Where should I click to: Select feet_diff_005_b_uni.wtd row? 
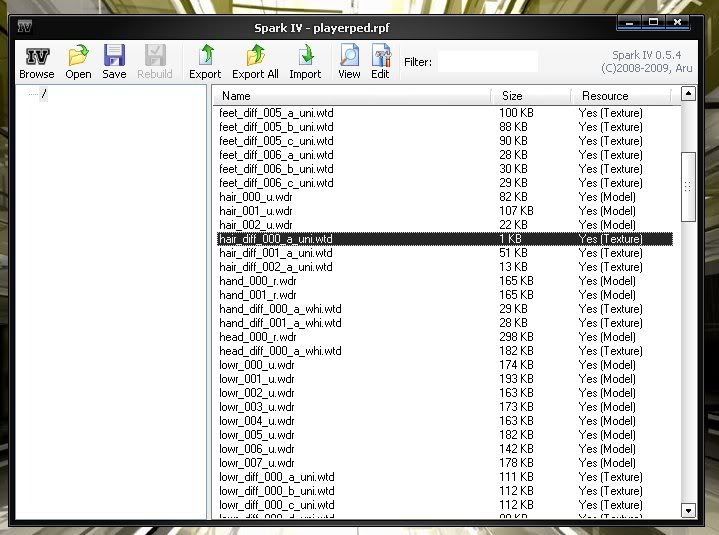[x=445, y=127]
